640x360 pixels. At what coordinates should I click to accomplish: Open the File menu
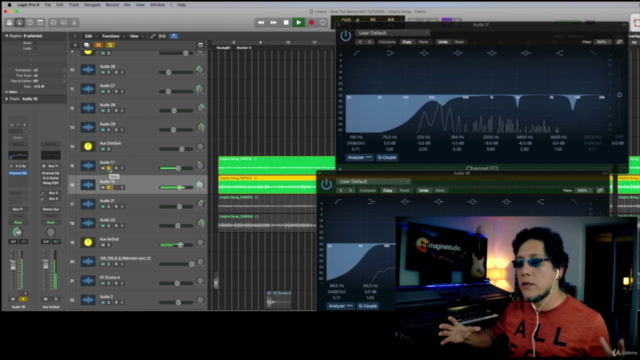click(x=48, y=5)
